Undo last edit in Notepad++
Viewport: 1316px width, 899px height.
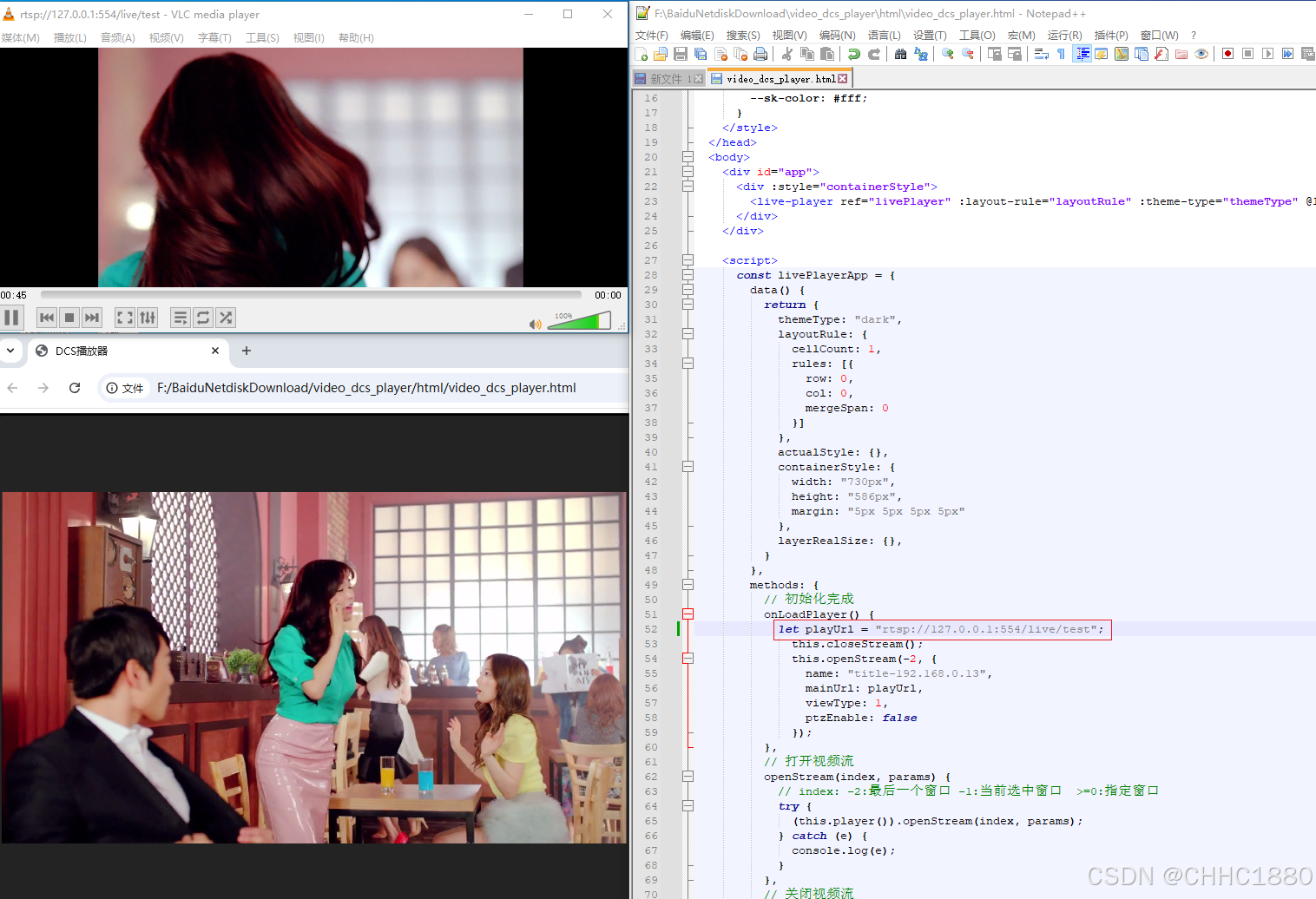click(854, 54)
